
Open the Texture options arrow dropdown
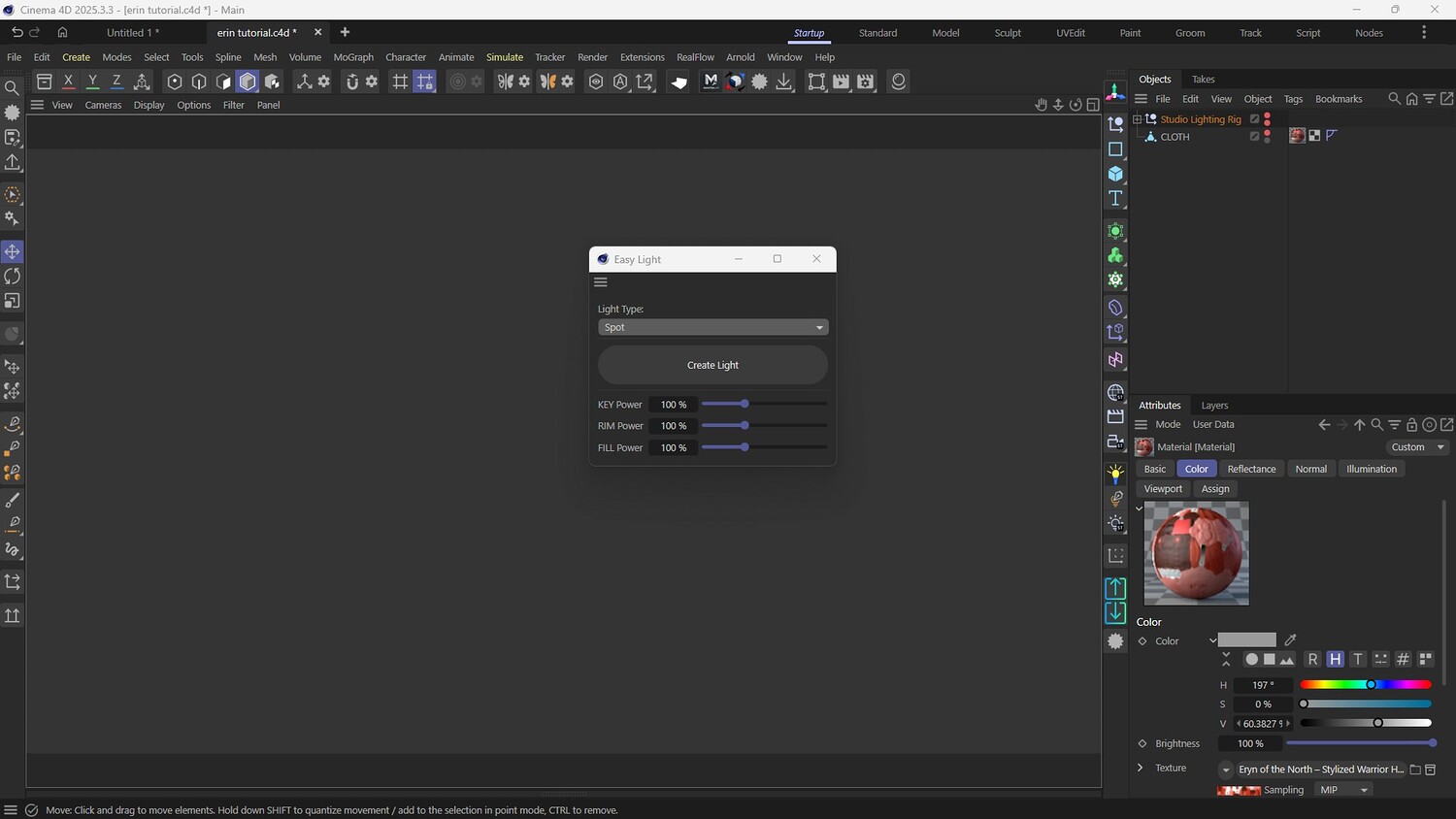point(1226,770)
